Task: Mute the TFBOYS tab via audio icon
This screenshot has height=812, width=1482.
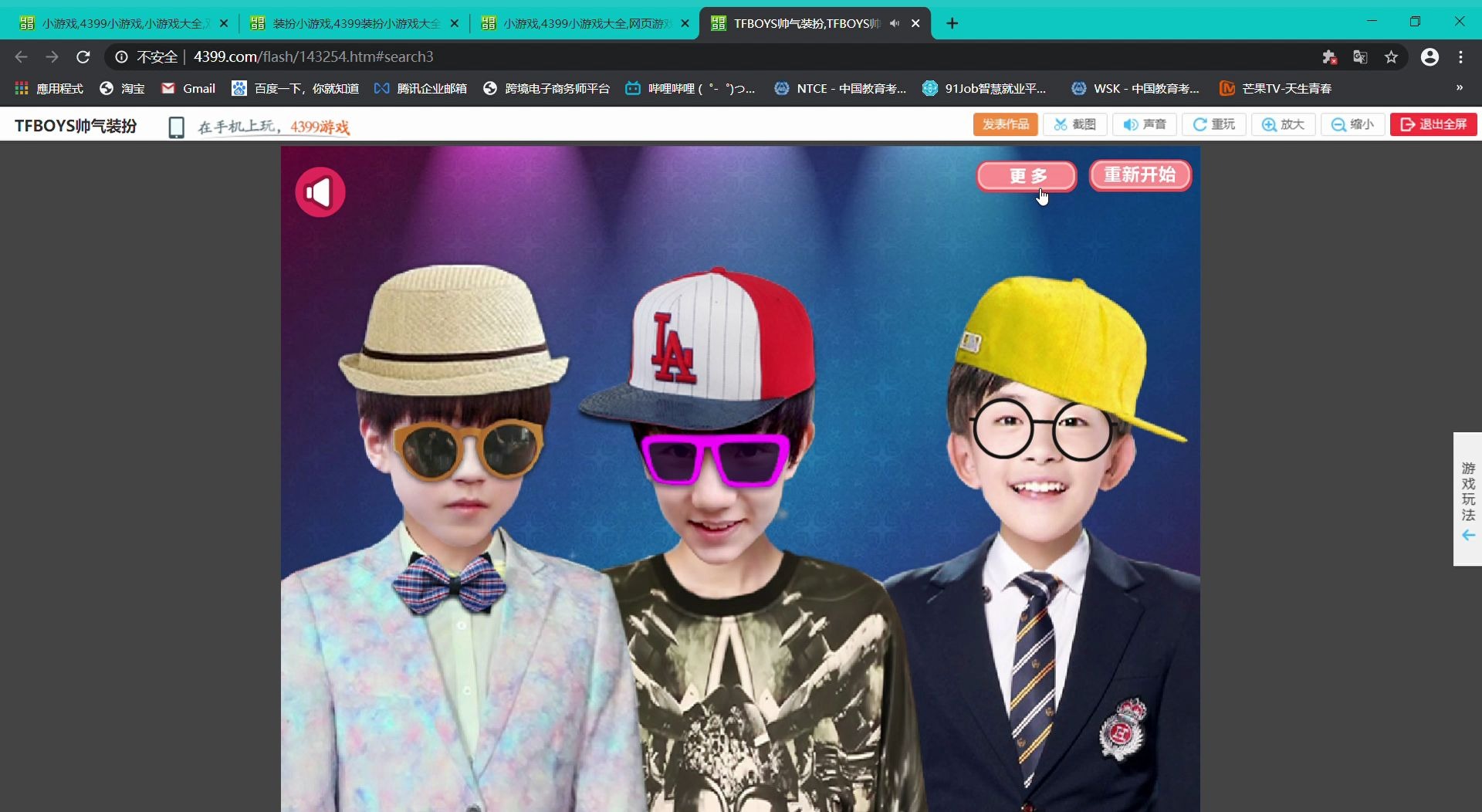Action: pyautogui.click(x=894, y=23)
